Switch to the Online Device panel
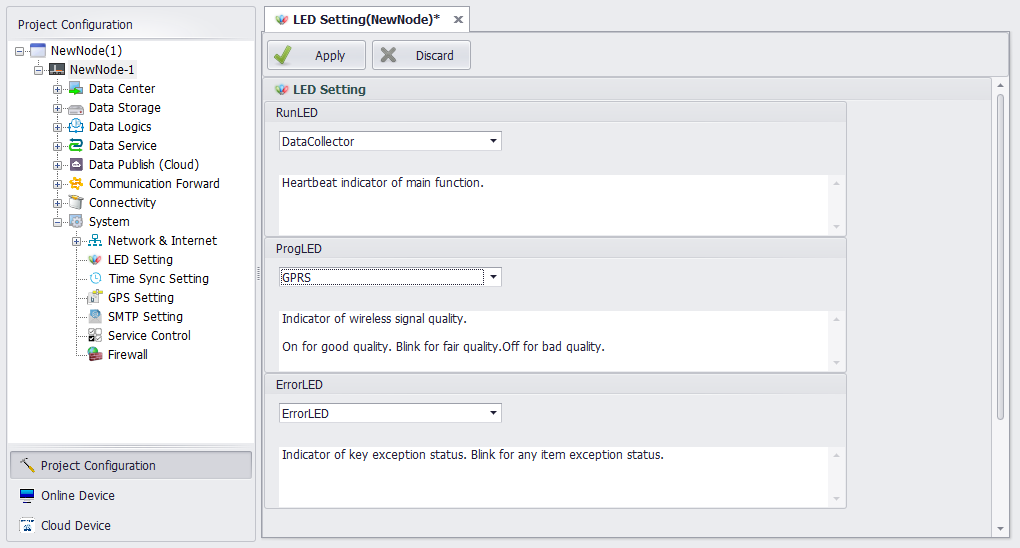1020x548 pixels. pyautogui.click(x=78, y=496)
